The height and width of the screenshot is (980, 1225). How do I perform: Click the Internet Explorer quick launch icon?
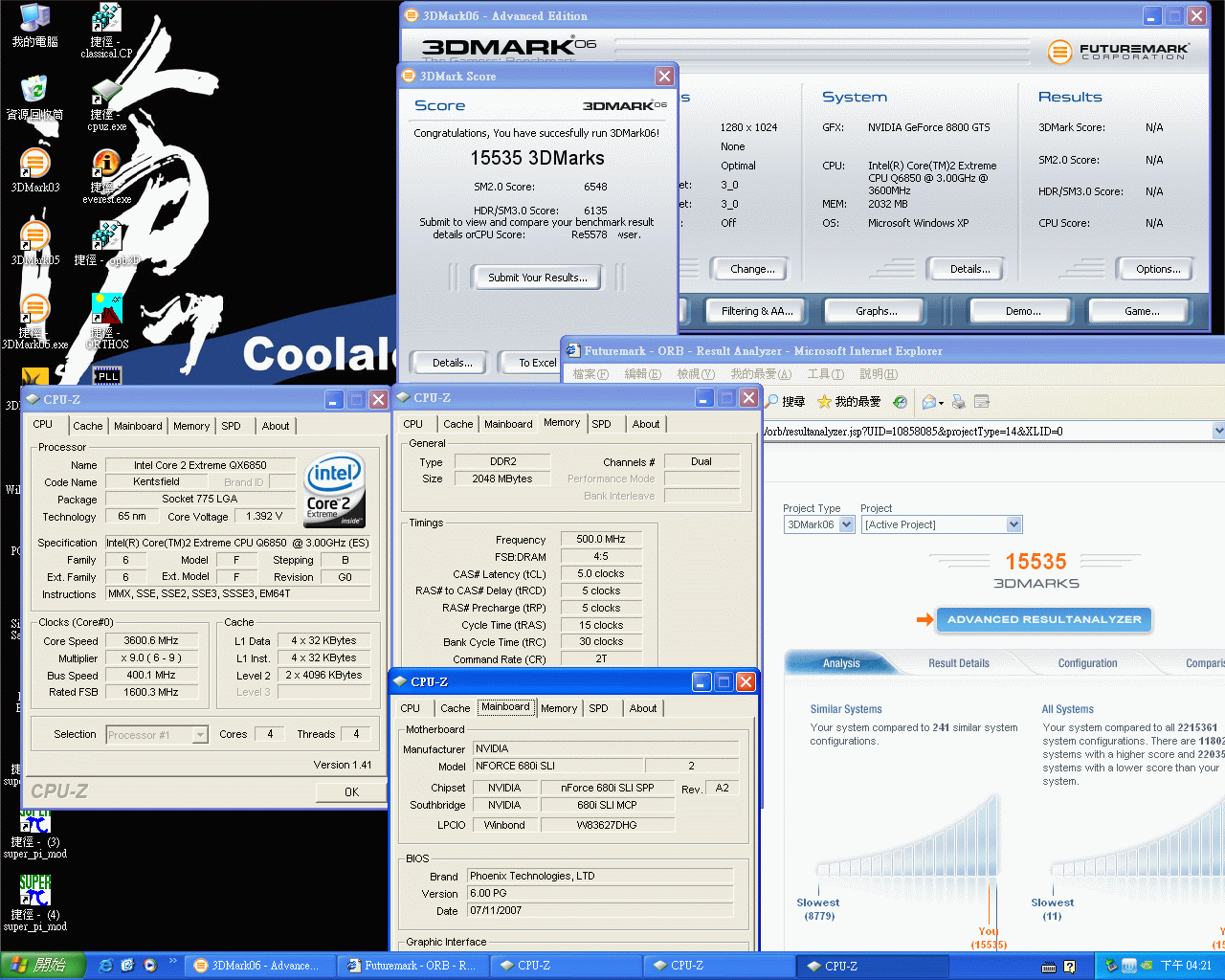[106, 966]
